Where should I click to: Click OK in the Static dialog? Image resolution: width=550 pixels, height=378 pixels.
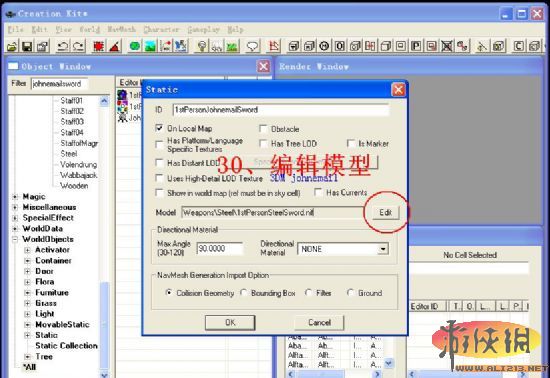[230, 323]
